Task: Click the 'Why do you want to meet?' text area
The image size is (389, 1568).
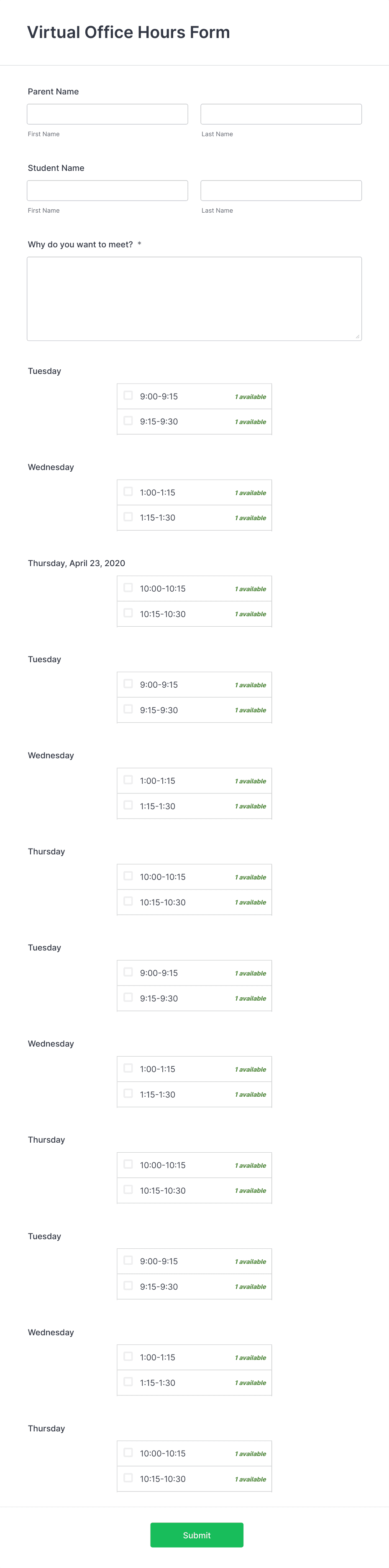Action: click(x=194, y=298)
